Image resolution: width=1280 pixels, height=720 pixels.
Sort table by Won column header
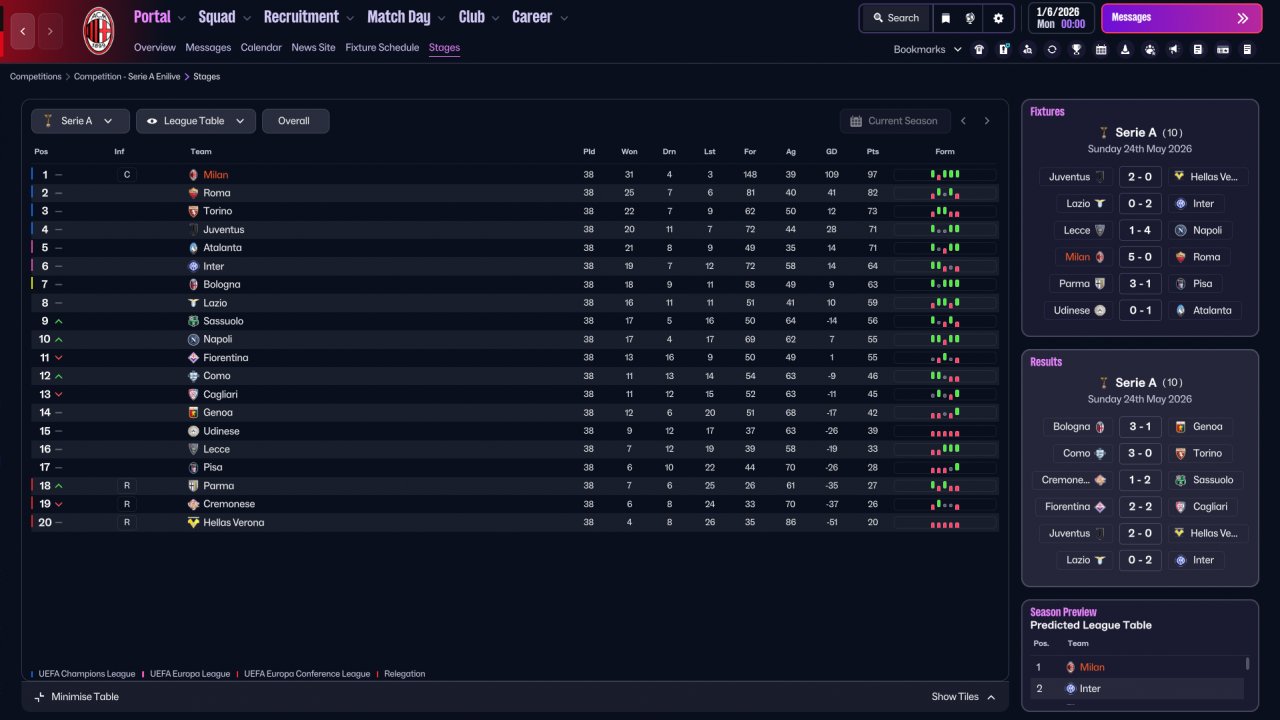629,152
